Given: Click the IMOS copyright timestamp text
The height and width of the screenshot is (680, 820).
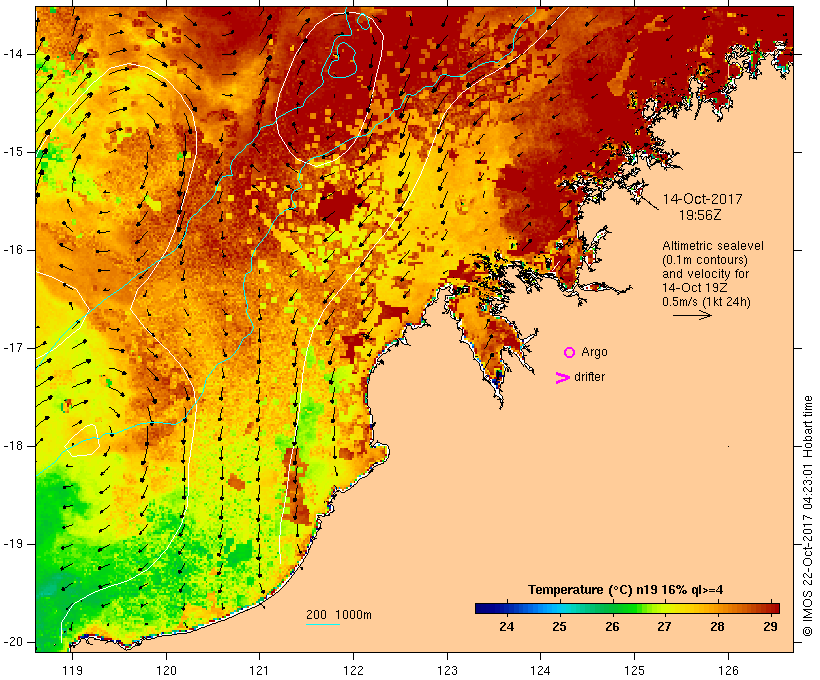Looking at the screenshot, I should pyautogui.click(x=807, y=516).
